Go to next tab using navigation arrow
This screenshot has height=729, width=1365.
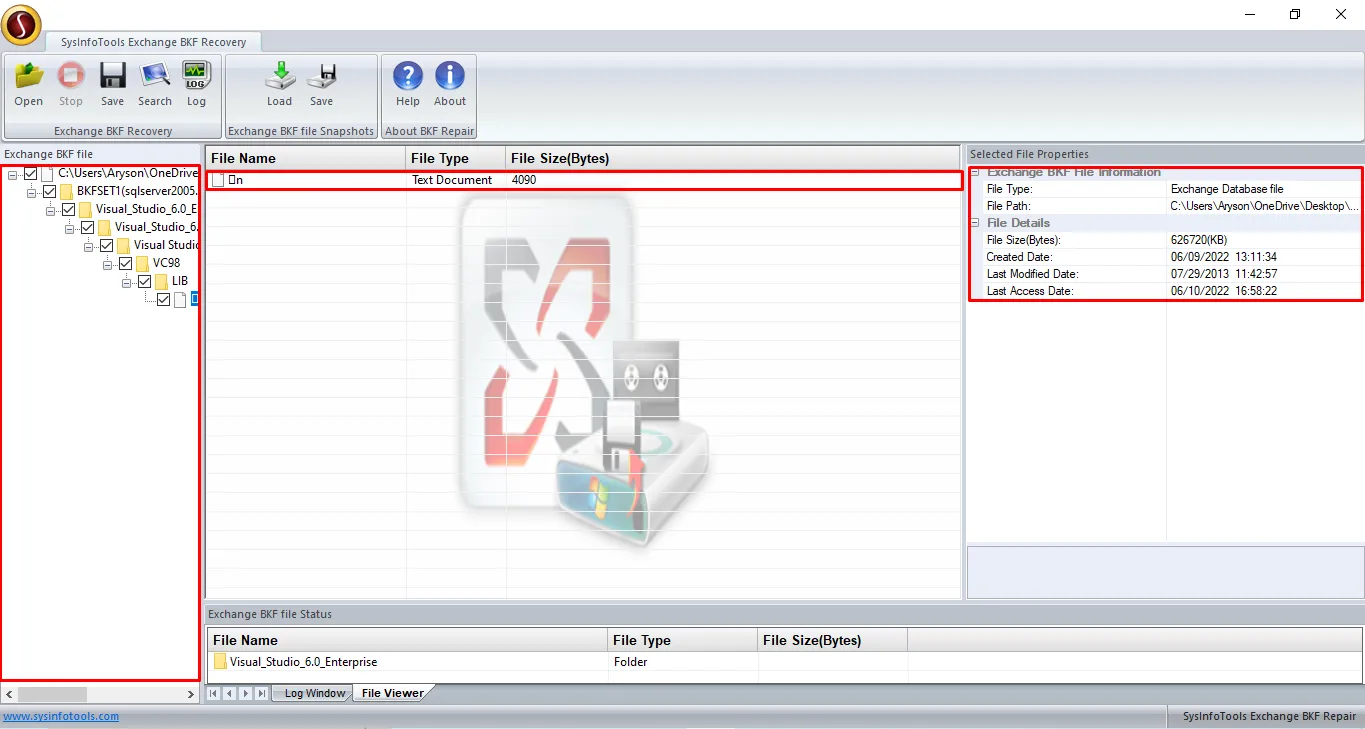(x=246, y=693)
